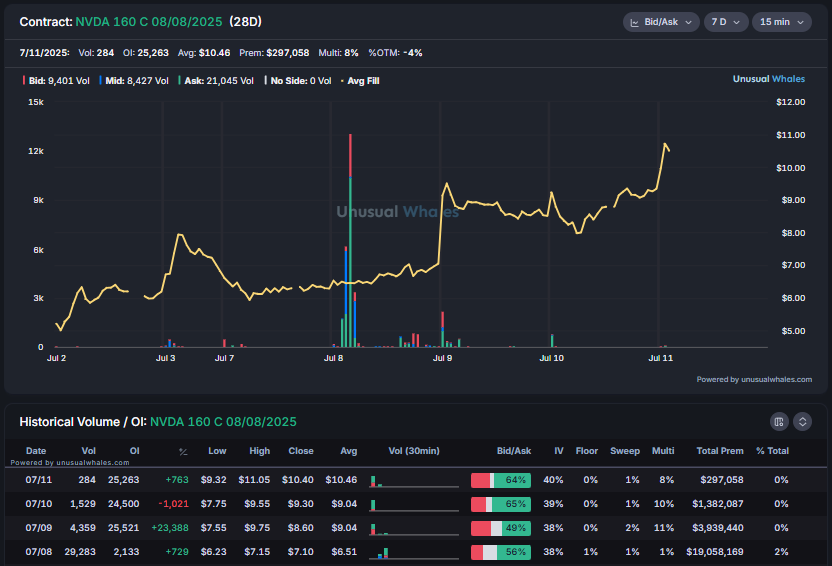
Task: Sort table by % Total column header
Action: pyautogui.click(x=773, y=451)
